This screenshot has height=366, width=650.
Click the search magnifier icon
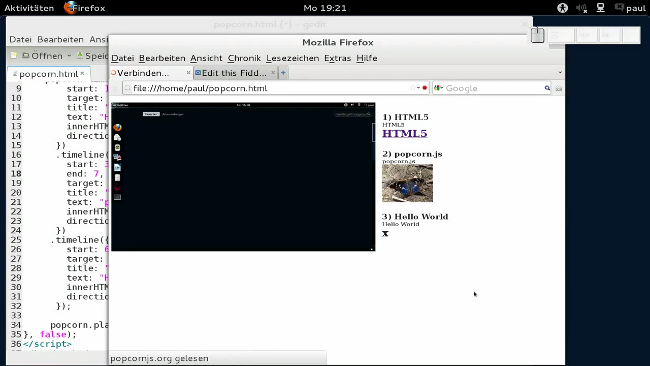pos(547,88)
